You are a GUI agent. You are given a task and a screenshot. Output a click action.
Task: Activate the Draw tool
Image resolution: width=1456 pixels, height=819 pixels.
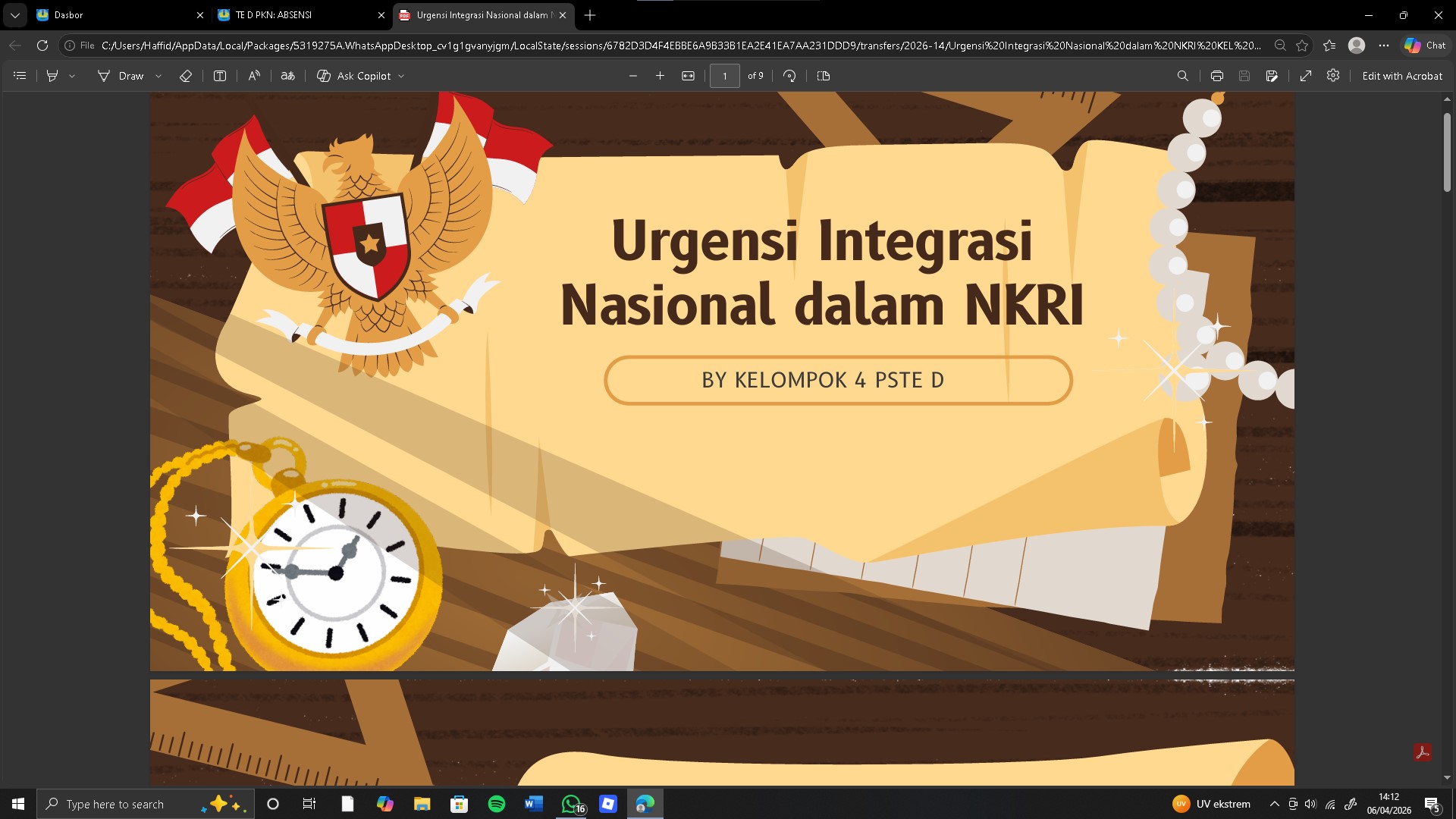[x=121, y=76]
